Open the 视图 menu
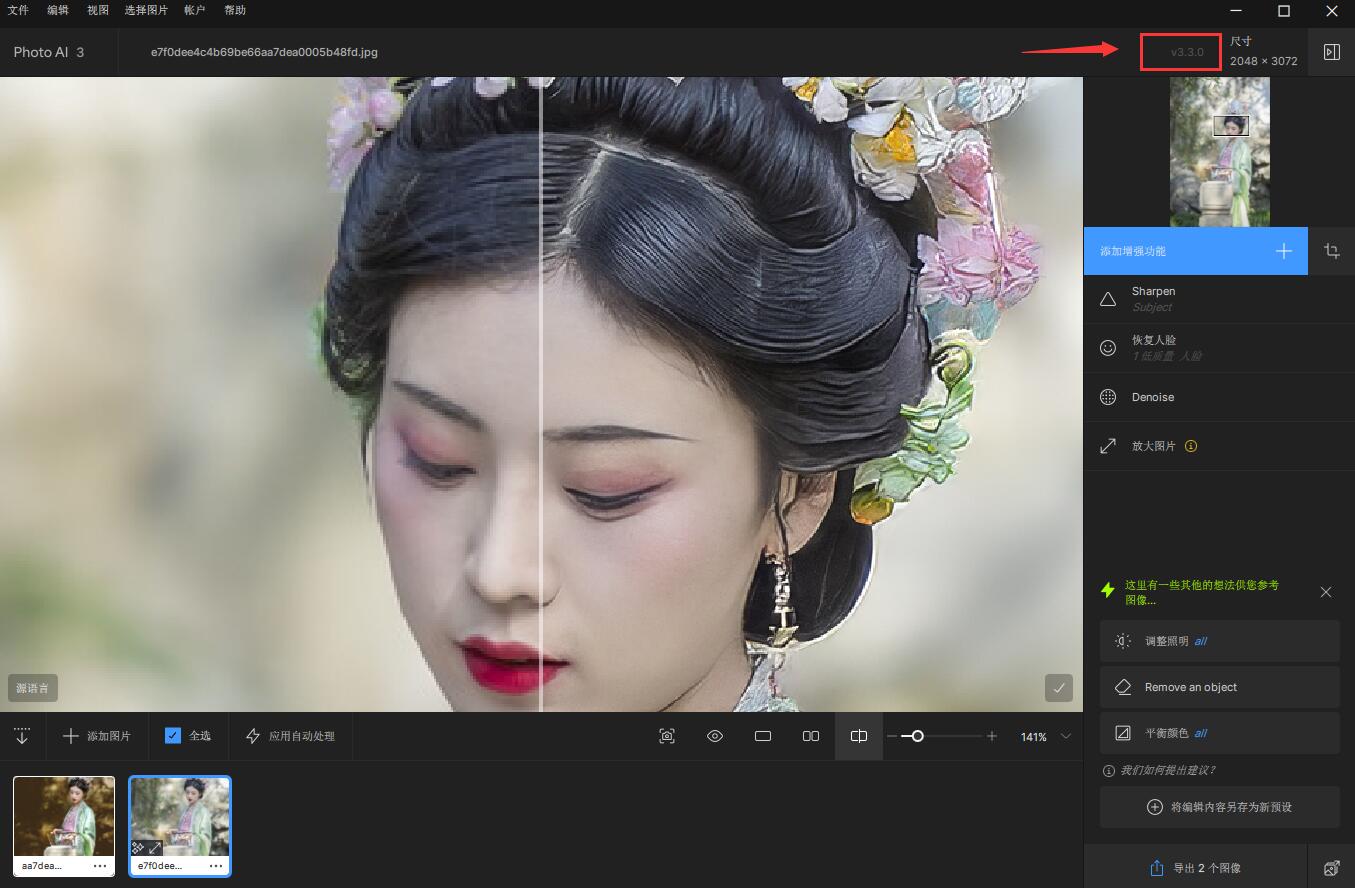Viewport: 1355px width, 888px height. tap(98, 10)
